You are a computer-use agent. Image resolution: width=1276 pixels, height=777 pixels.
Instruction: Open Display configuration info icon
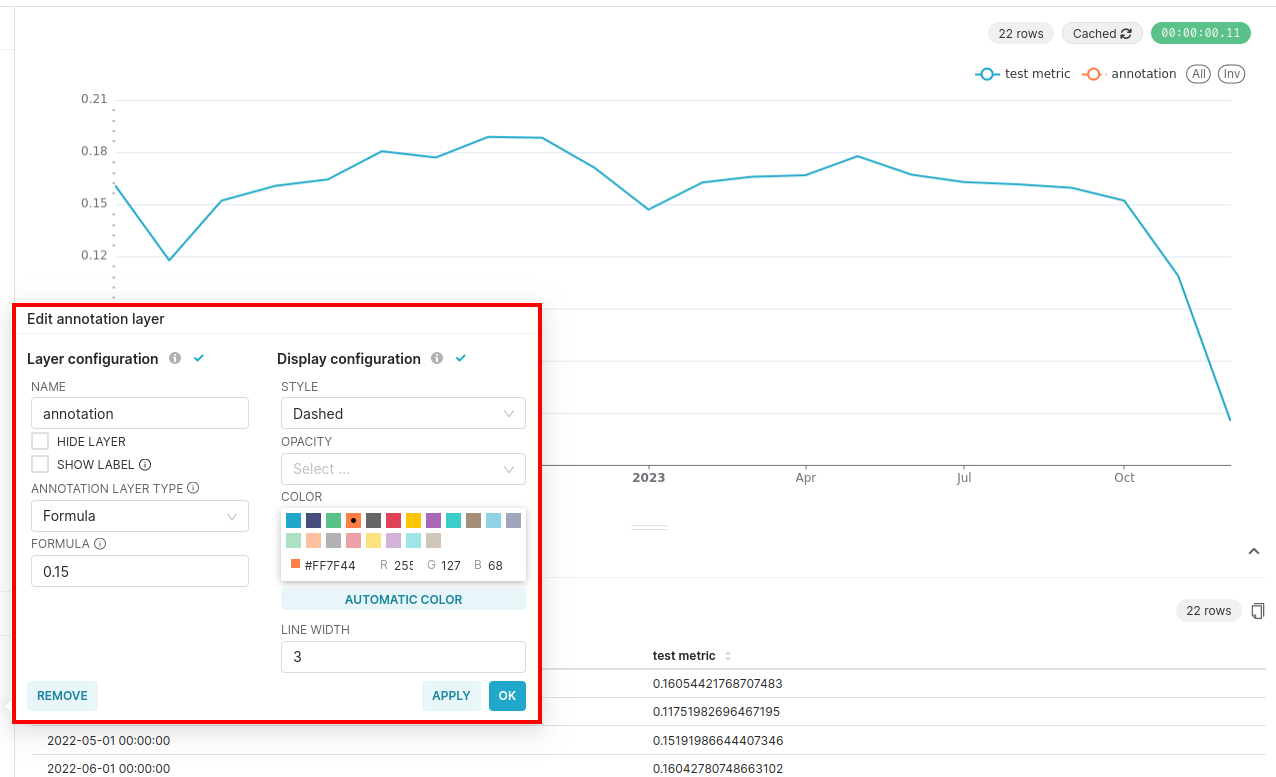(437, 358)
